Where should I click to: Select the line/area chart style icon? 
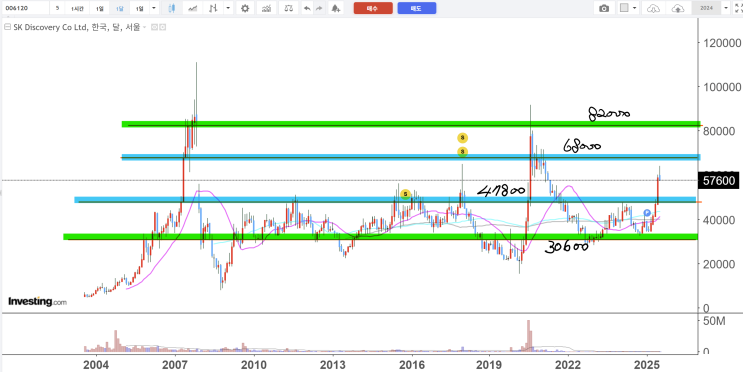tap(193, 8)
